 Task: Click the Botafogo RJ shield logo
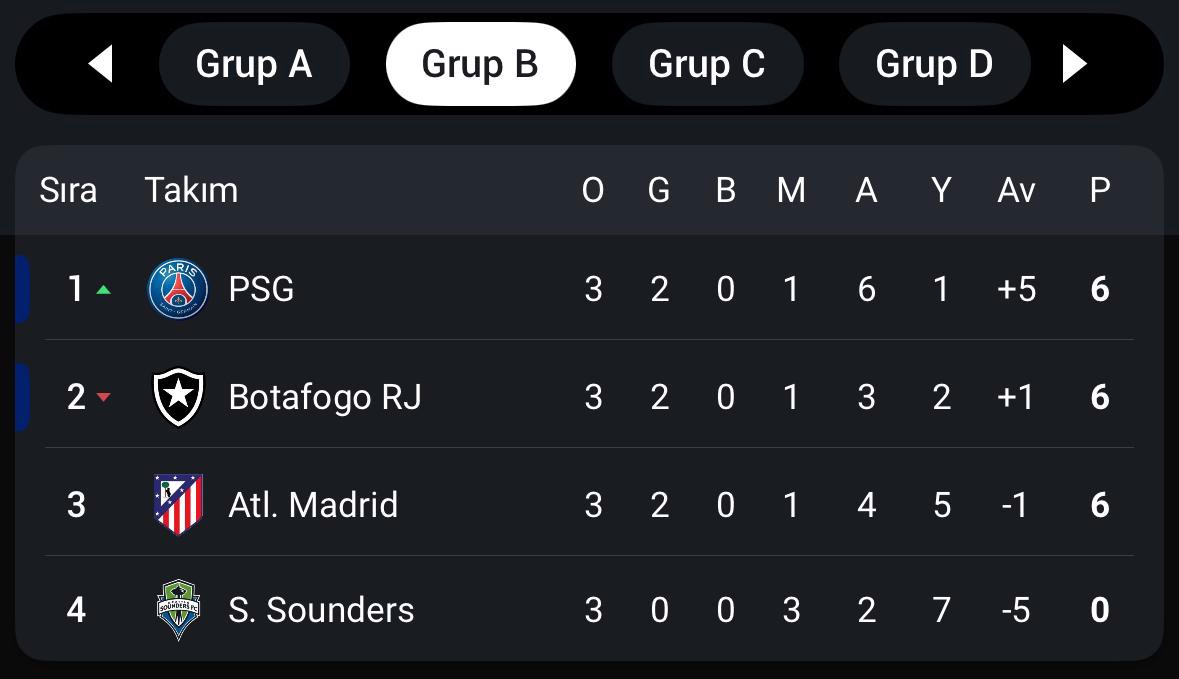(178, 396)
